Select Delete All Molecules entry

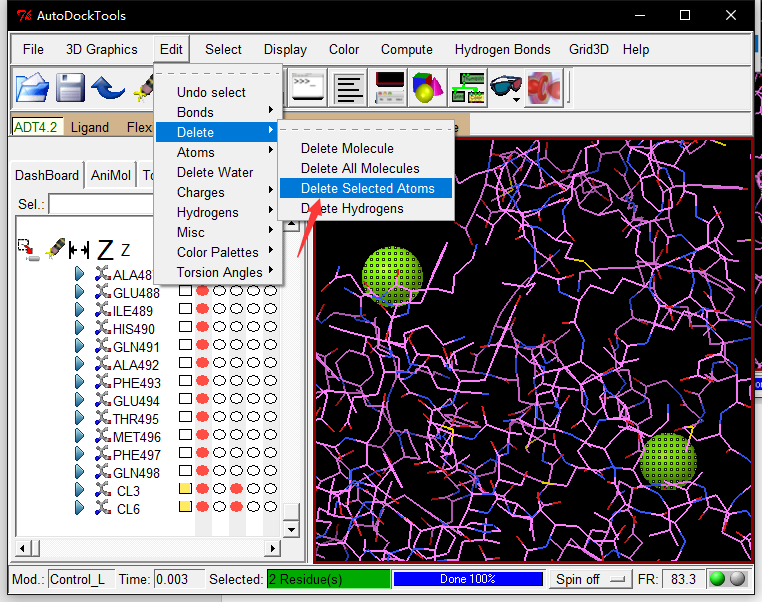(x=366, y=169)
